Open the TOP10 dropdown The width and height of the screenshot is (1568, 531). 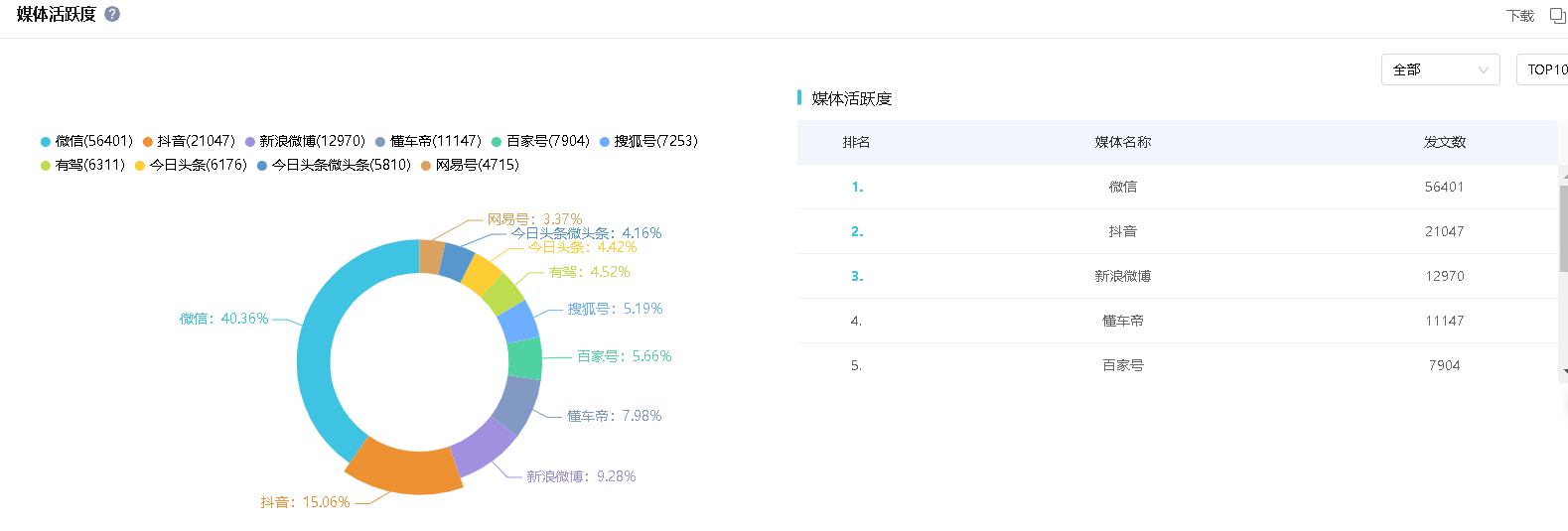click(1546, 69)
